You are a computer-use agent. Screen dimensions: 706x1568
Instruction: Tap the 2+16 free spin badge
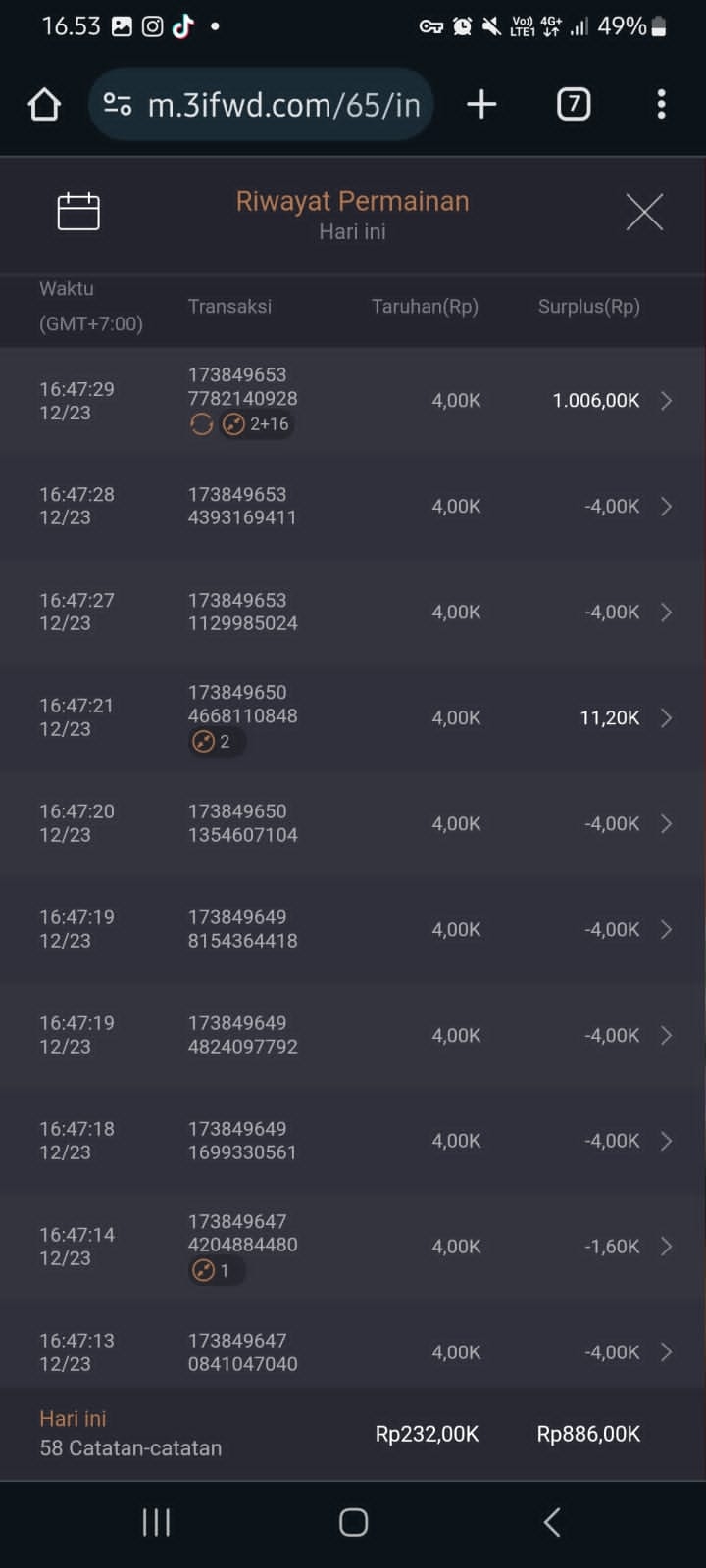pyautogui.click(x=257, y=424)
